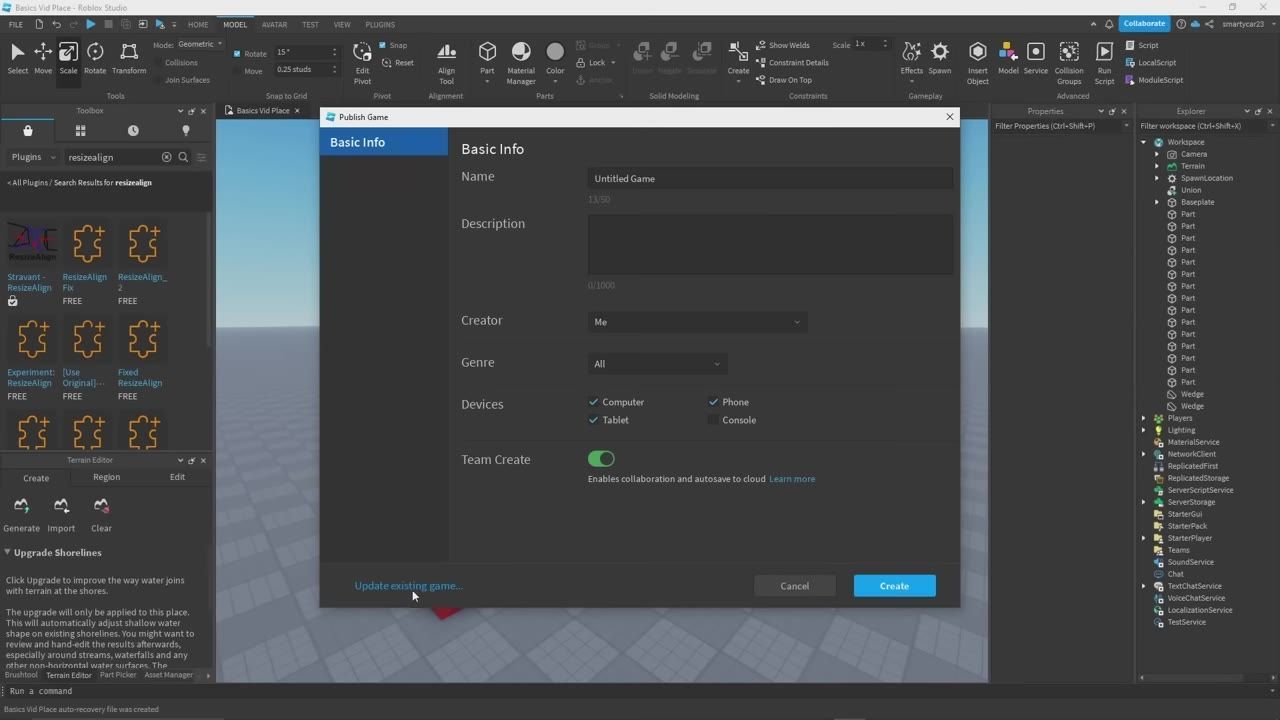The height and width of the screenshot is (720, 1280).
Task: Open the Creator dropdown
Action: click(x=697, y=322)
